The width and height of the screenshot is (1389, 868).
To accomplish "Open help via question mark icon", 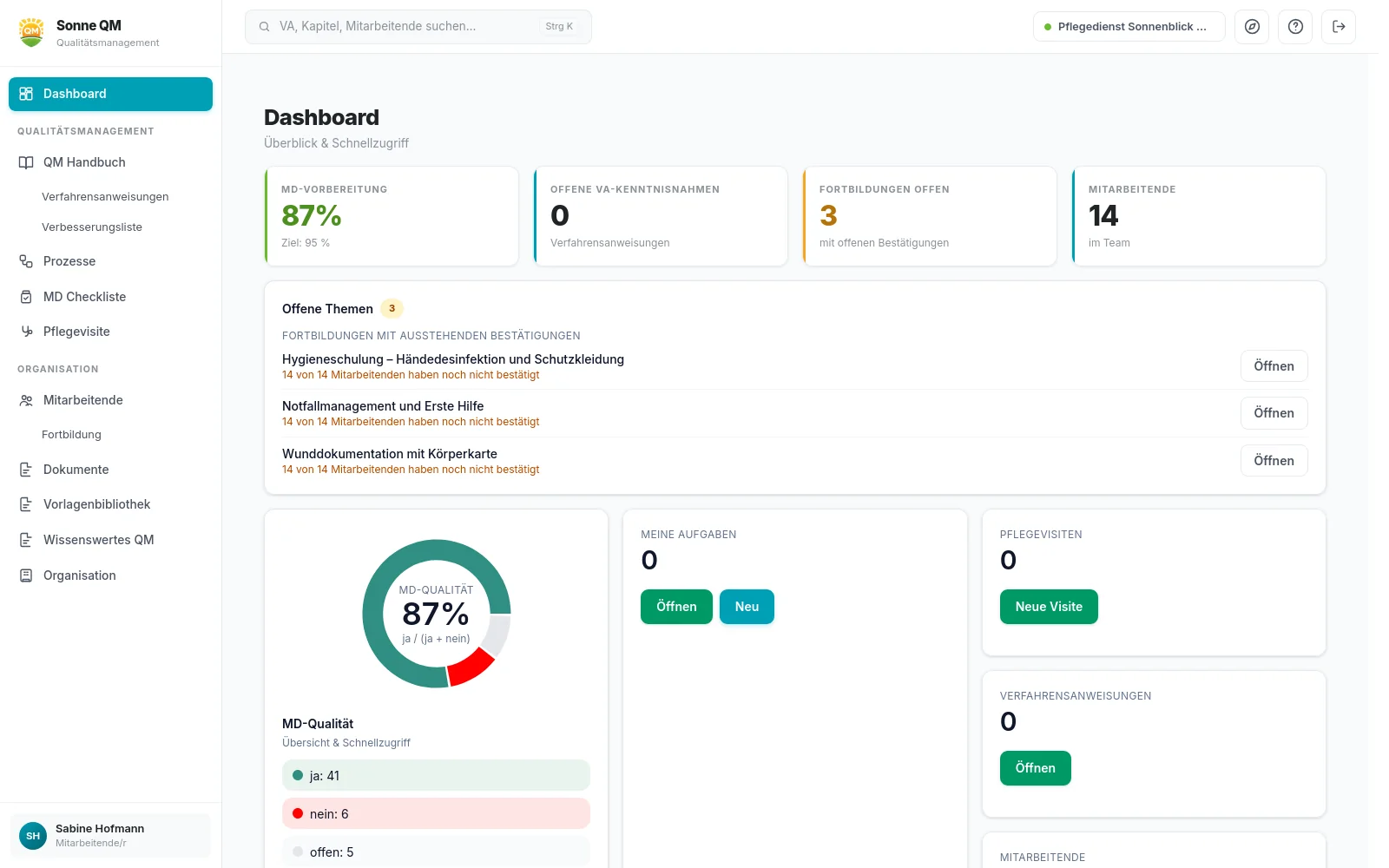I will 1295,27.
